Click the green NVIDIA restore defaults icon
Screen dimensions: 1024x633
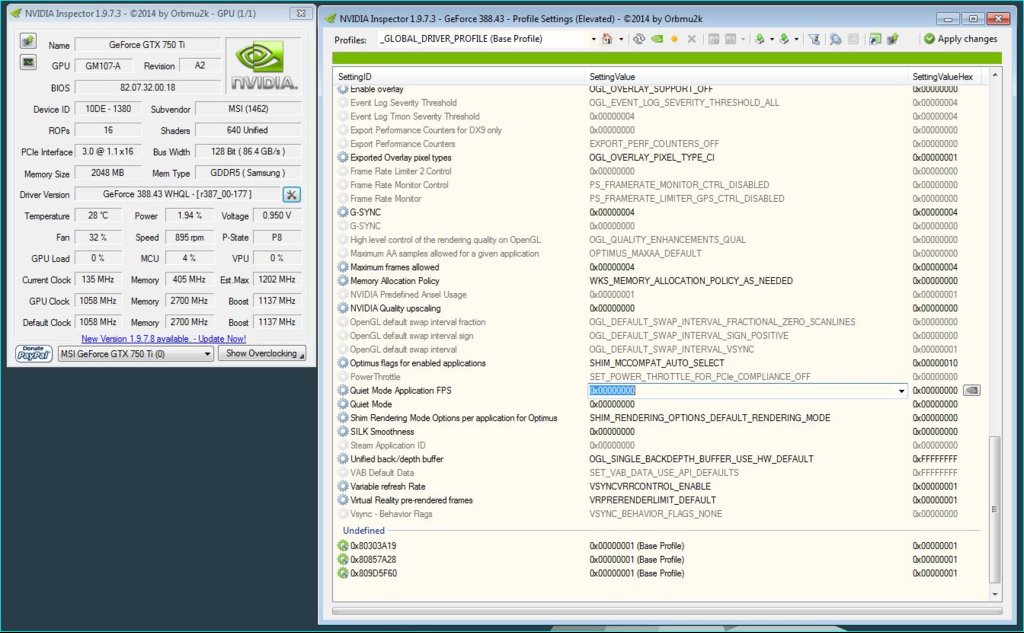[657, 39]
